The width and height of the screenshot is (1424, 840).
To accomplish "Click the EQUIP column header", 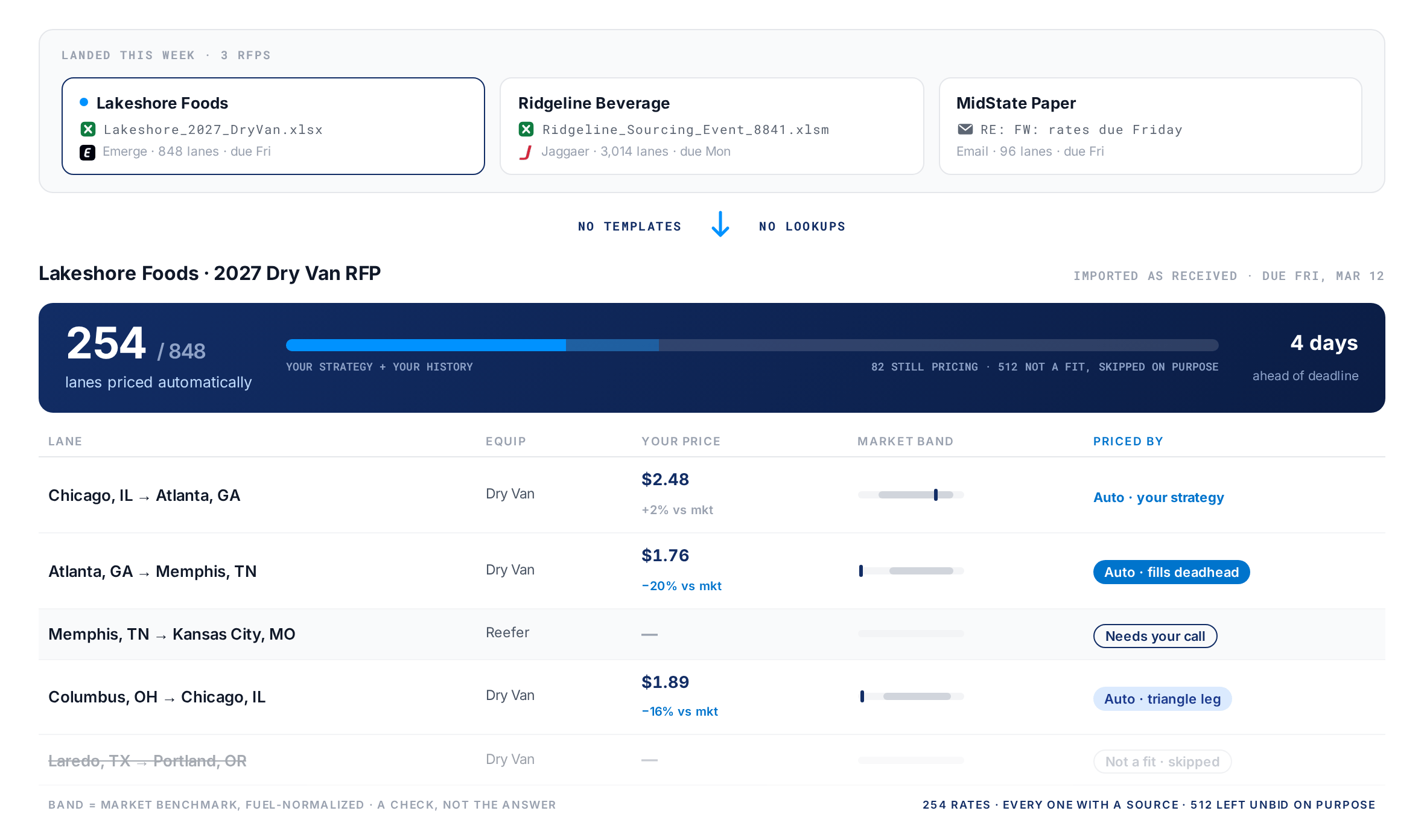I will tap(506, 441).
